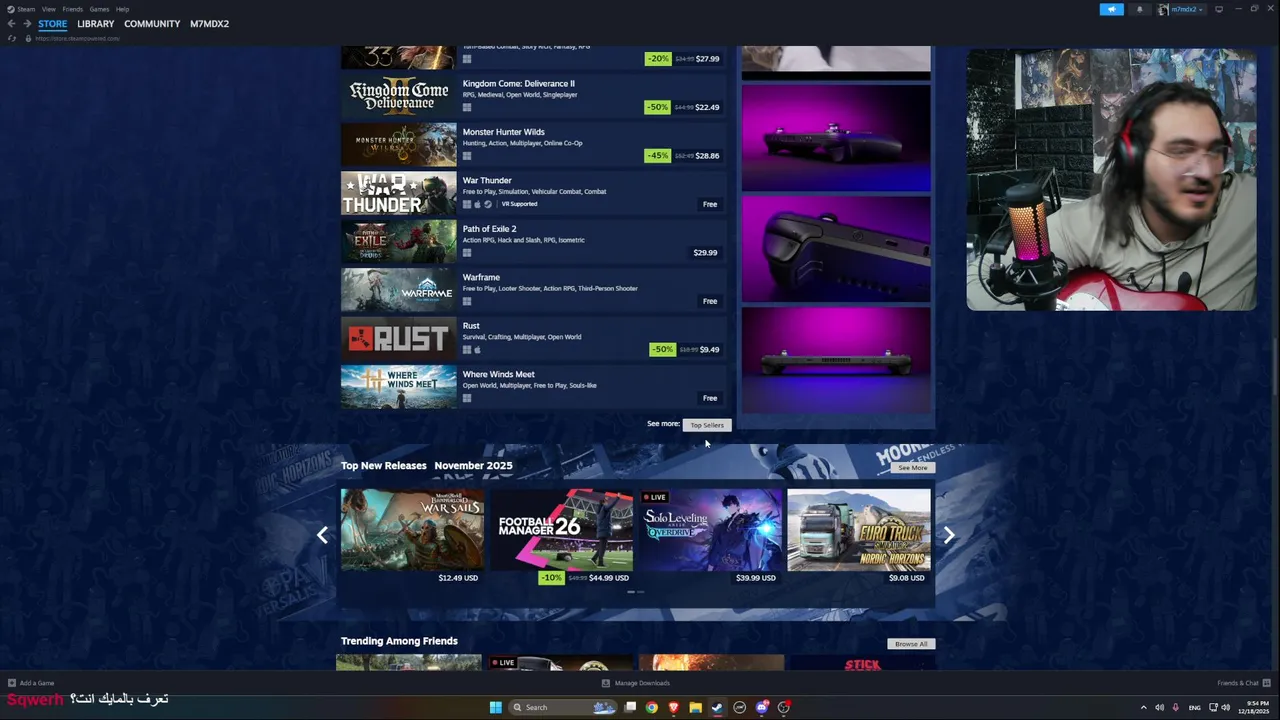Go forward with the Steam forward arrow

point(26,24)
